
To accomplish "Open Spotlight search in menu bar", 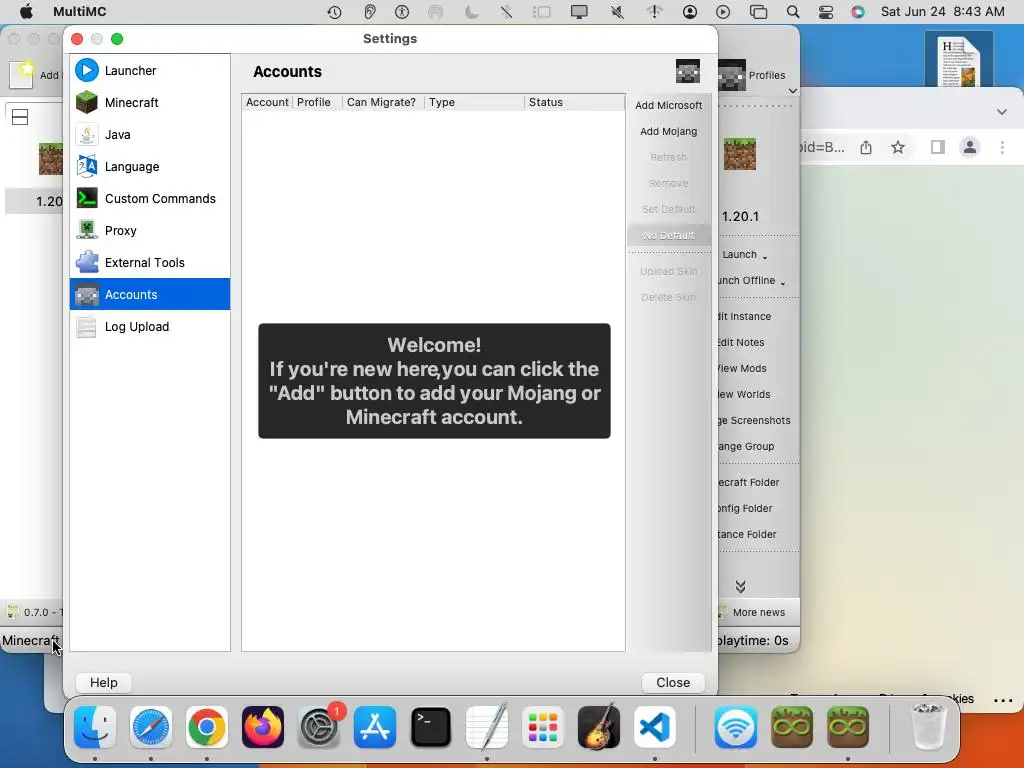I will click(793, 12).
